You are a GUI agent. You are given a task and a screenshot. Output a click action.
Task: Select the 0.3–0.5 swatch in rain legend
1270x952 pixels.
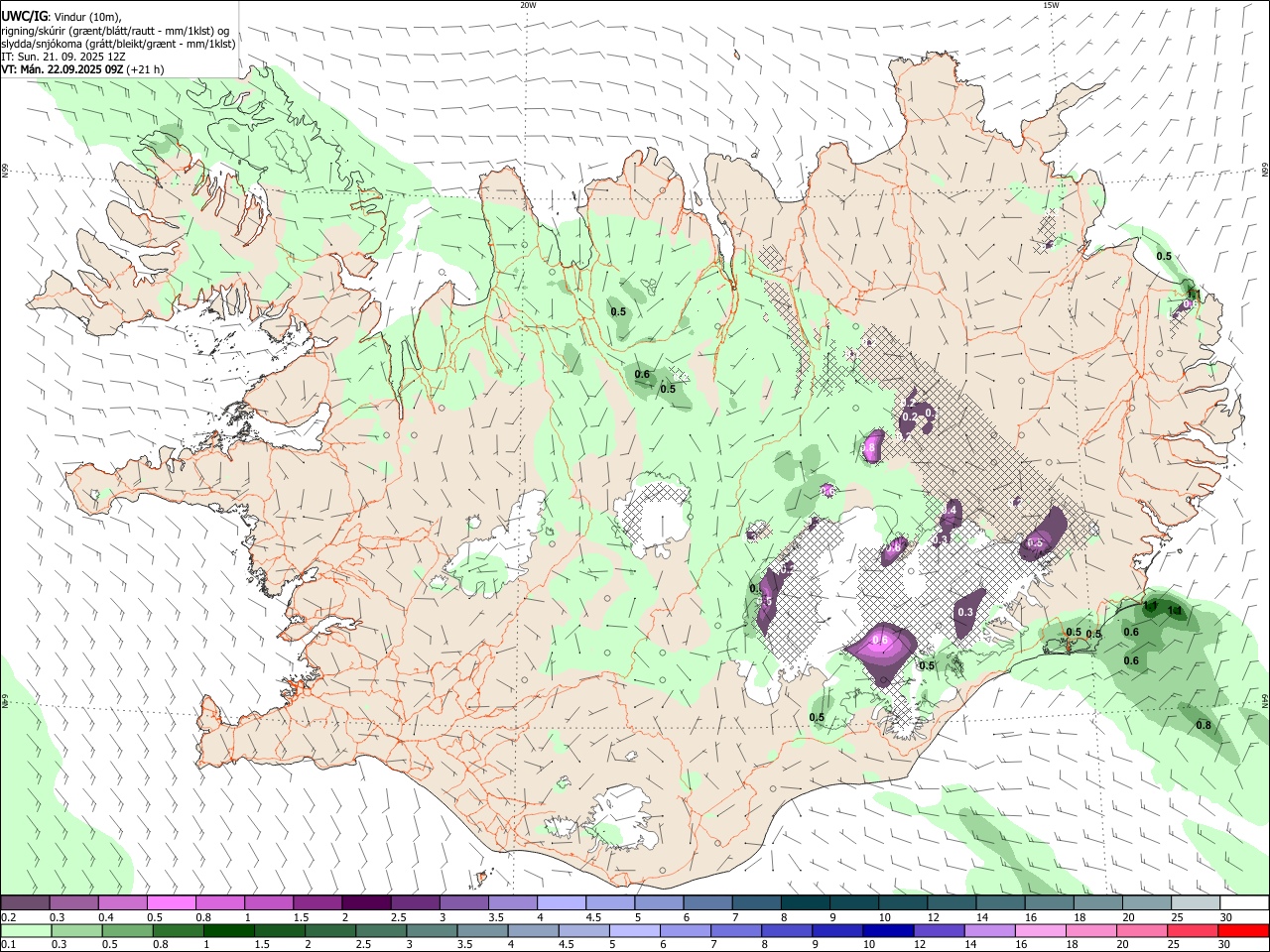tap(76, 930)
